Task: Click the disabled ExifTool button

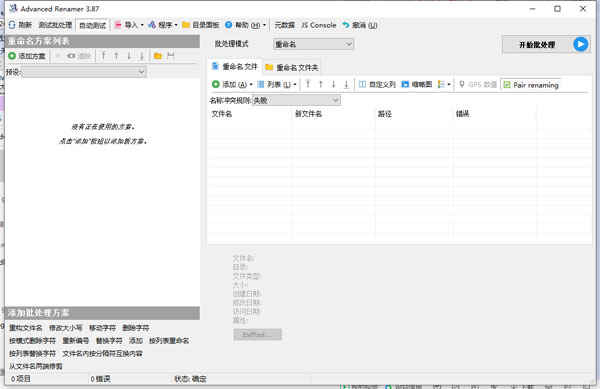Action: [258, 334]
